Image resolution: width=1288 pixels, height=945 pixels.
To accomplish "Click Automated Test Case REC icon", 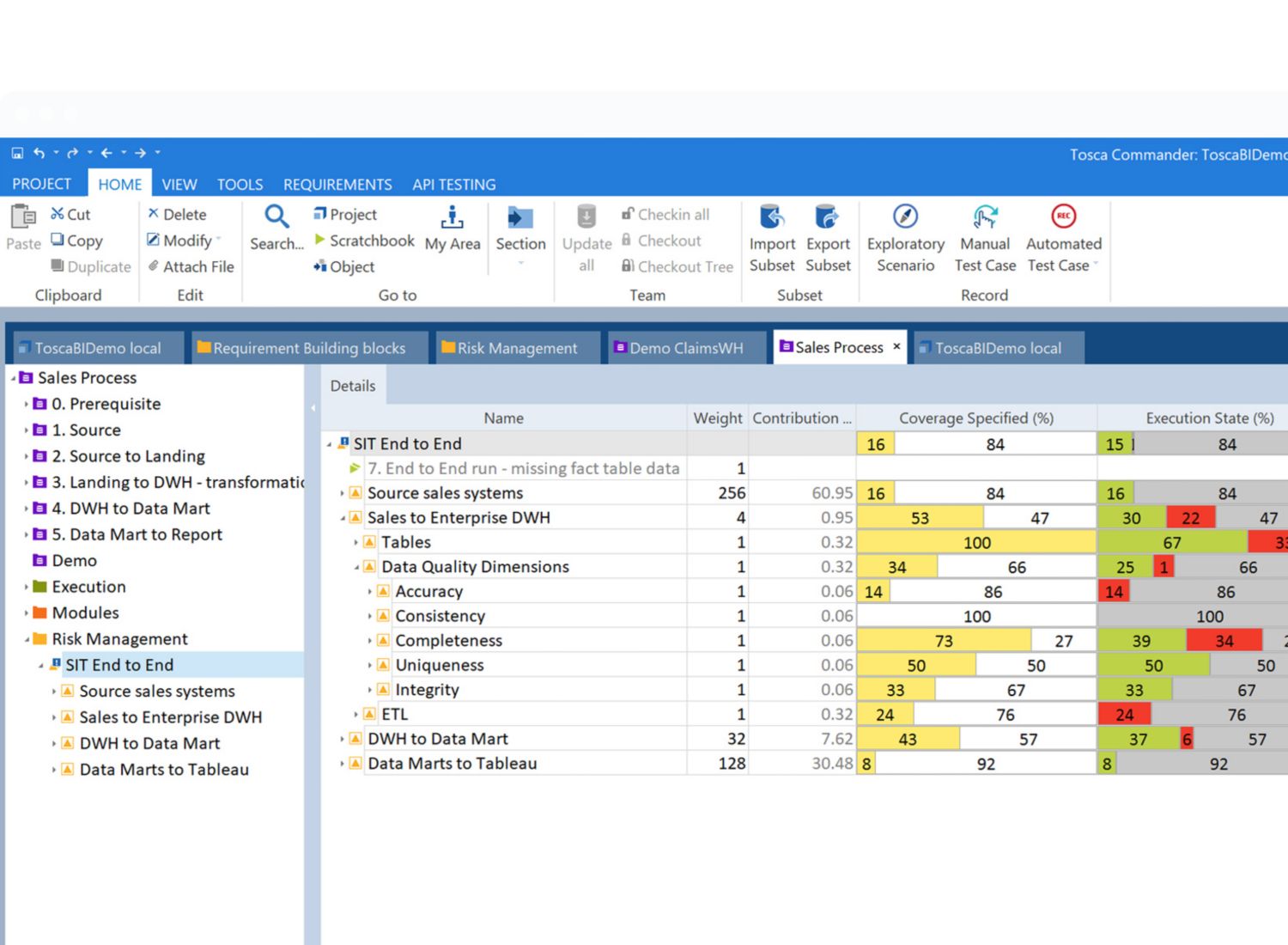I will [1063, 217].
